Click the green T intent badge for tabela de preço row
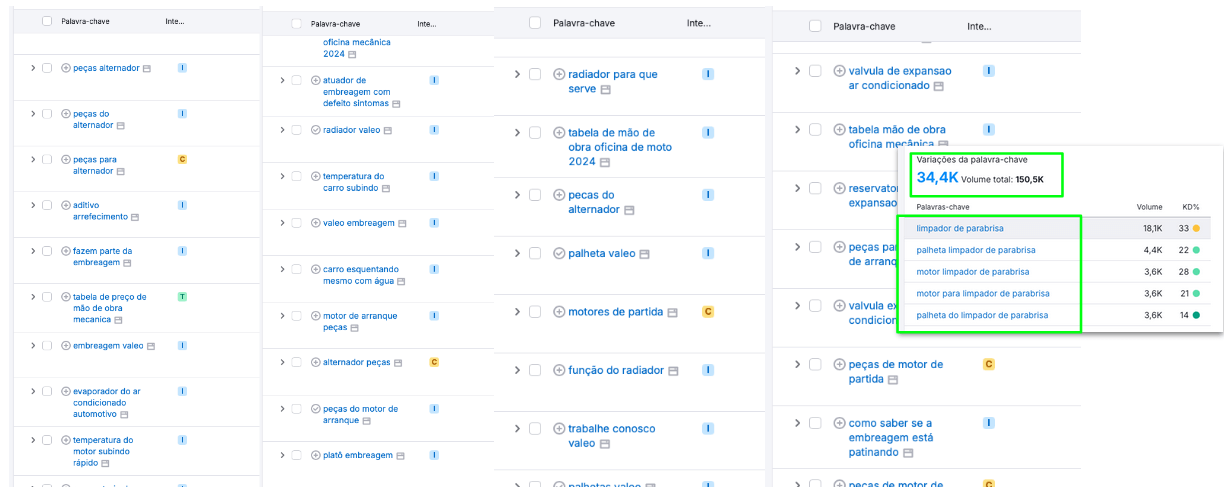This screenshot has height=487, width=1224. click(x=182, y=297)
